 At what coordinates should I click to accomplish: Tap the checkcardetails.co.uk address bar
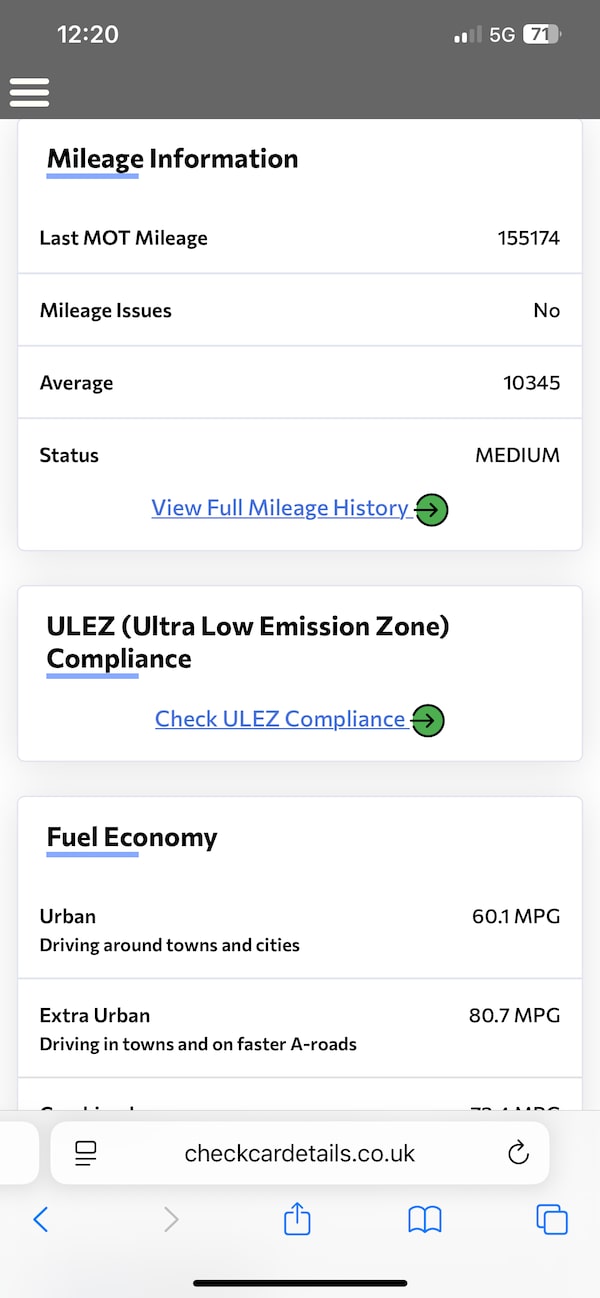pyautogui.click(x=300, y=1153)
